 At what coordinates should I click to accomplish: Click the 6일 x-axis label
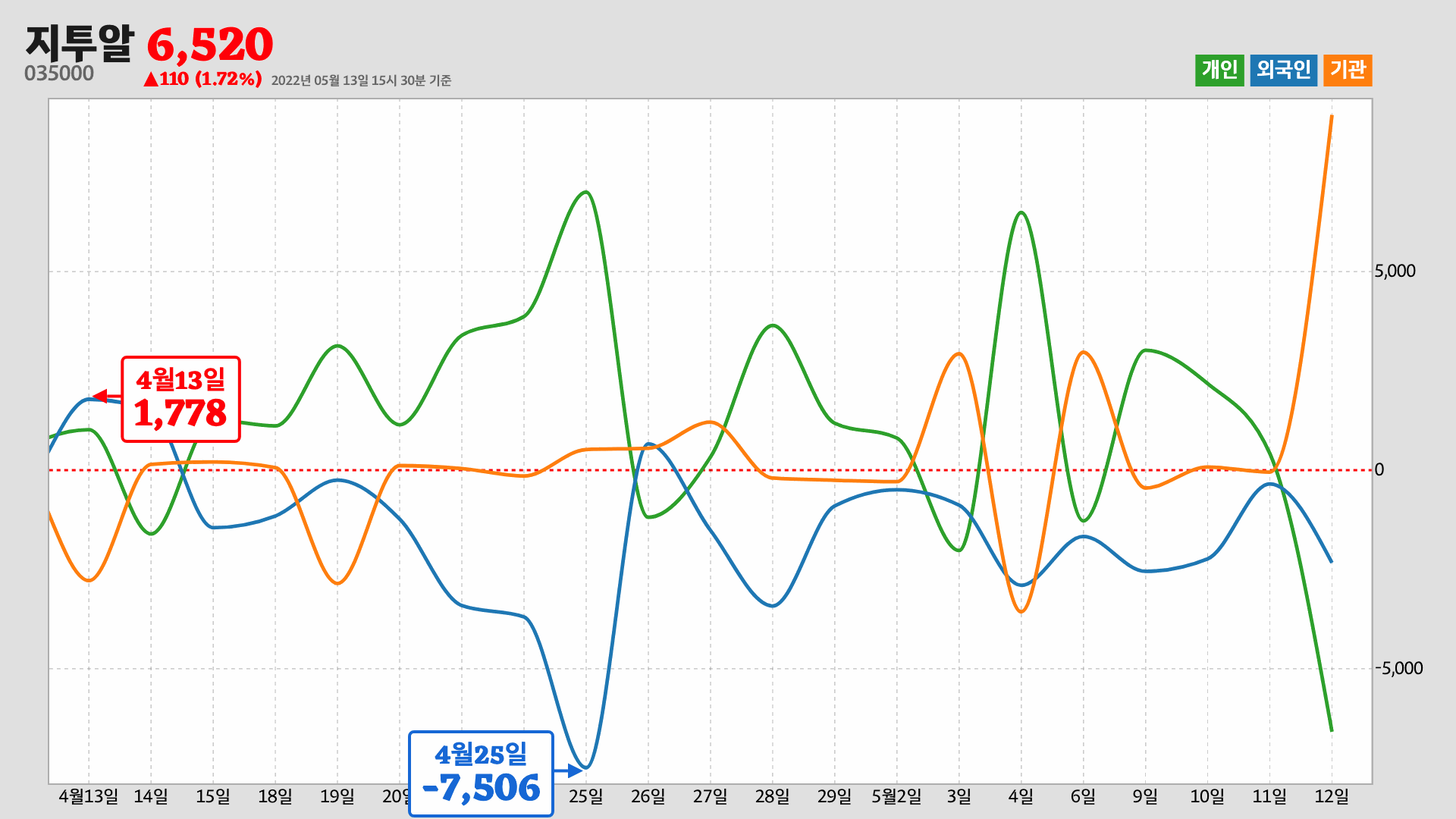click(x=1084, y=796)
